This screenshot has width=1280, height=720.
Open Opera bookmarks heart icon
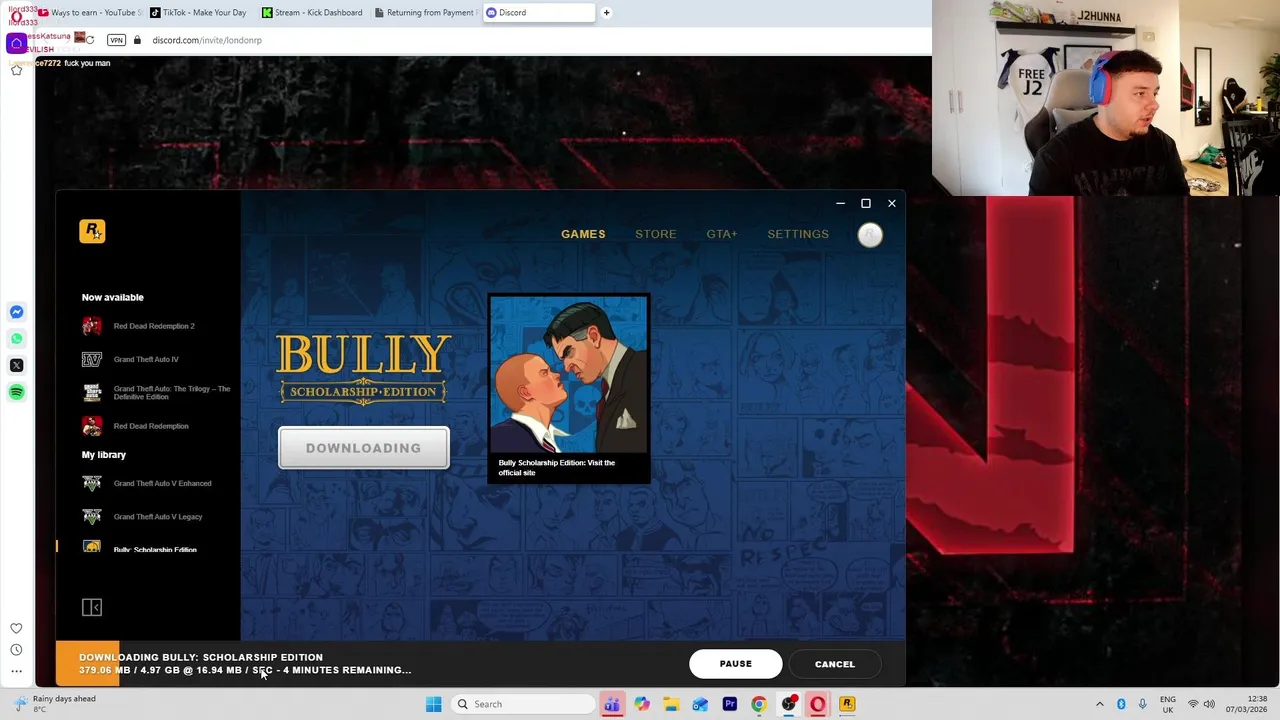pyautogui.click(x=16, y=628)
